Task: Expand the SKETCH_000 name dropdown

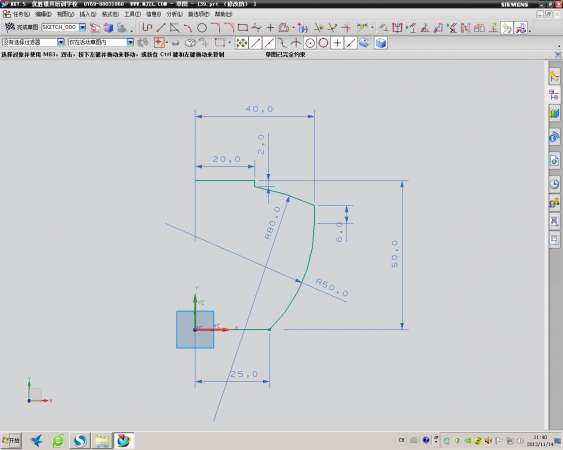Action: (82, 27)
